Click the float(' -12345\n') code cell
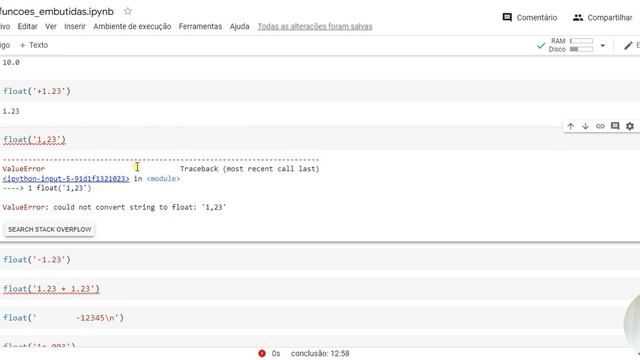The height and width of the screenshot is (360, 640). [x=320, y=318]
